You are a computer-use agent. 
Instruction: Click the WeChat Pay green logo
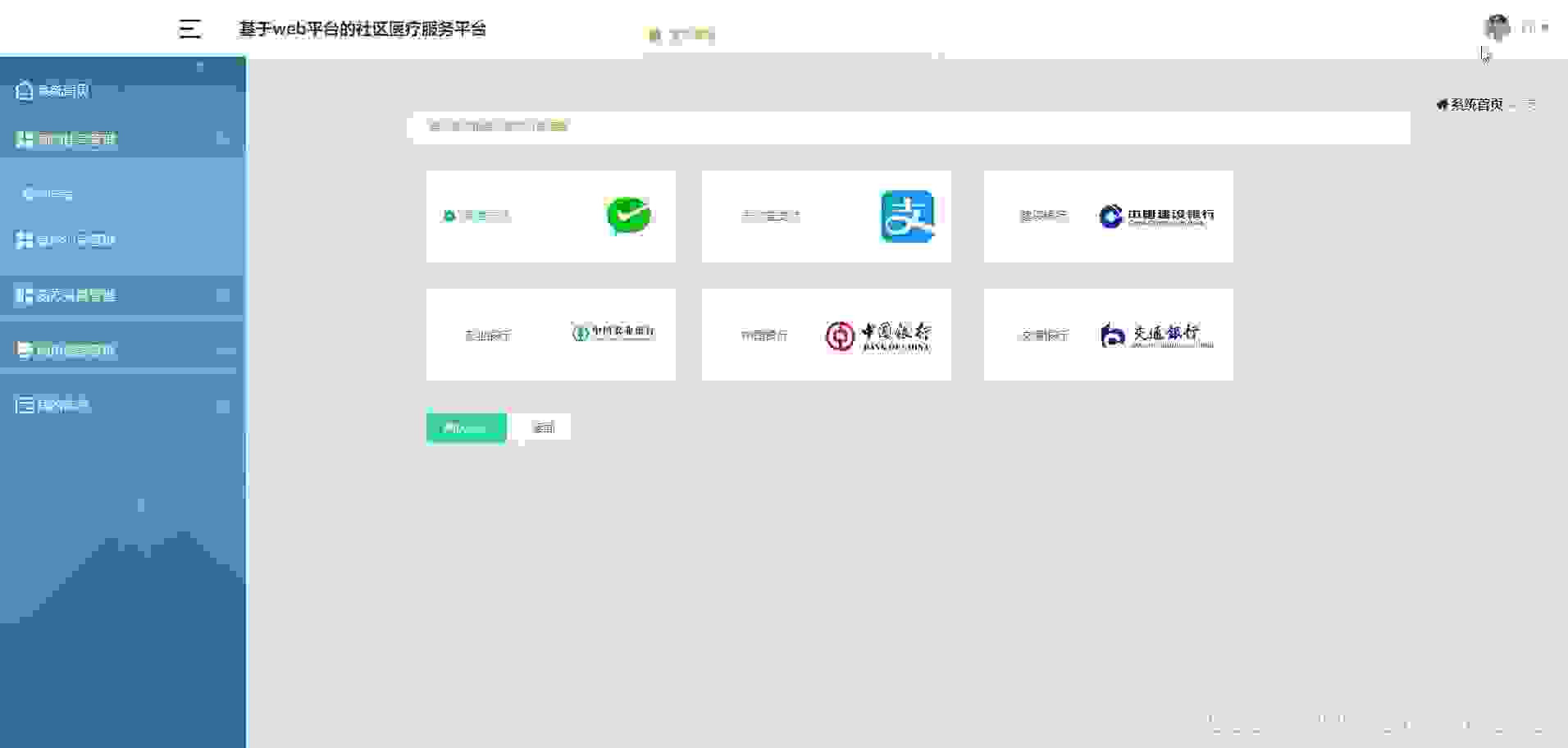click(628, 216)
